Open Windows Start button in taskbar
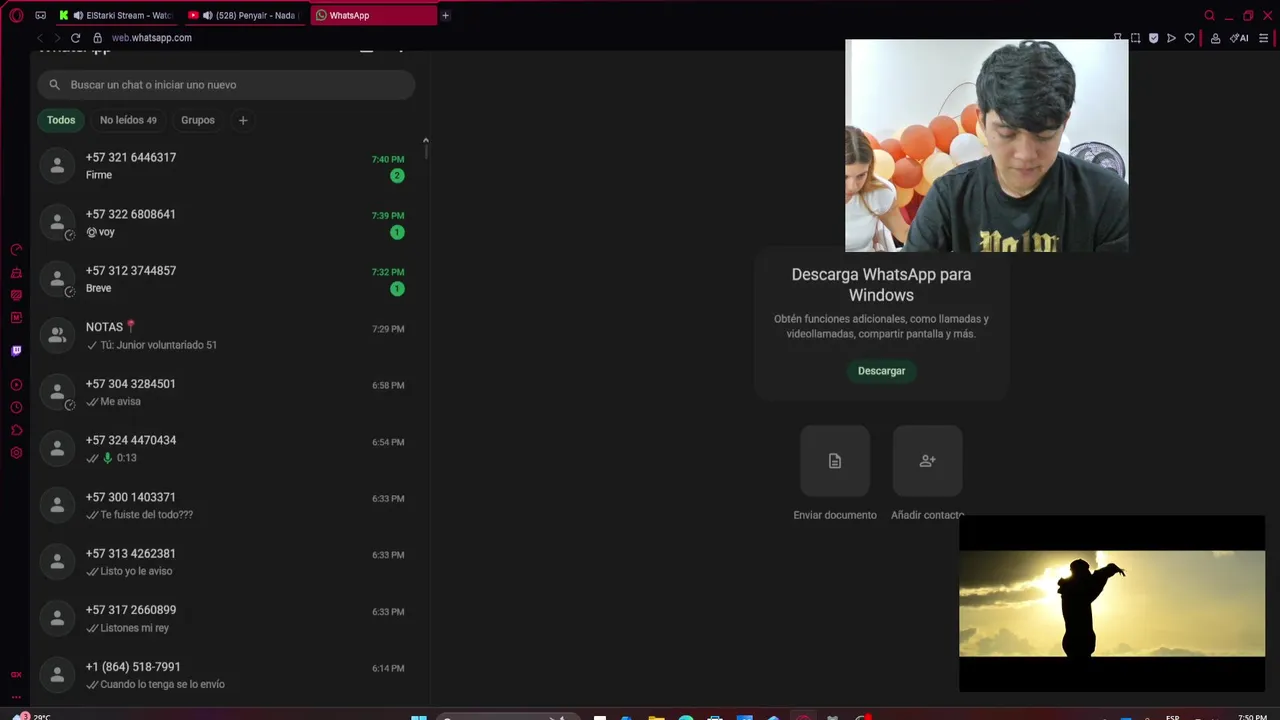The height and width of the screenshot is (720, 1280). (x=419, y=716)
